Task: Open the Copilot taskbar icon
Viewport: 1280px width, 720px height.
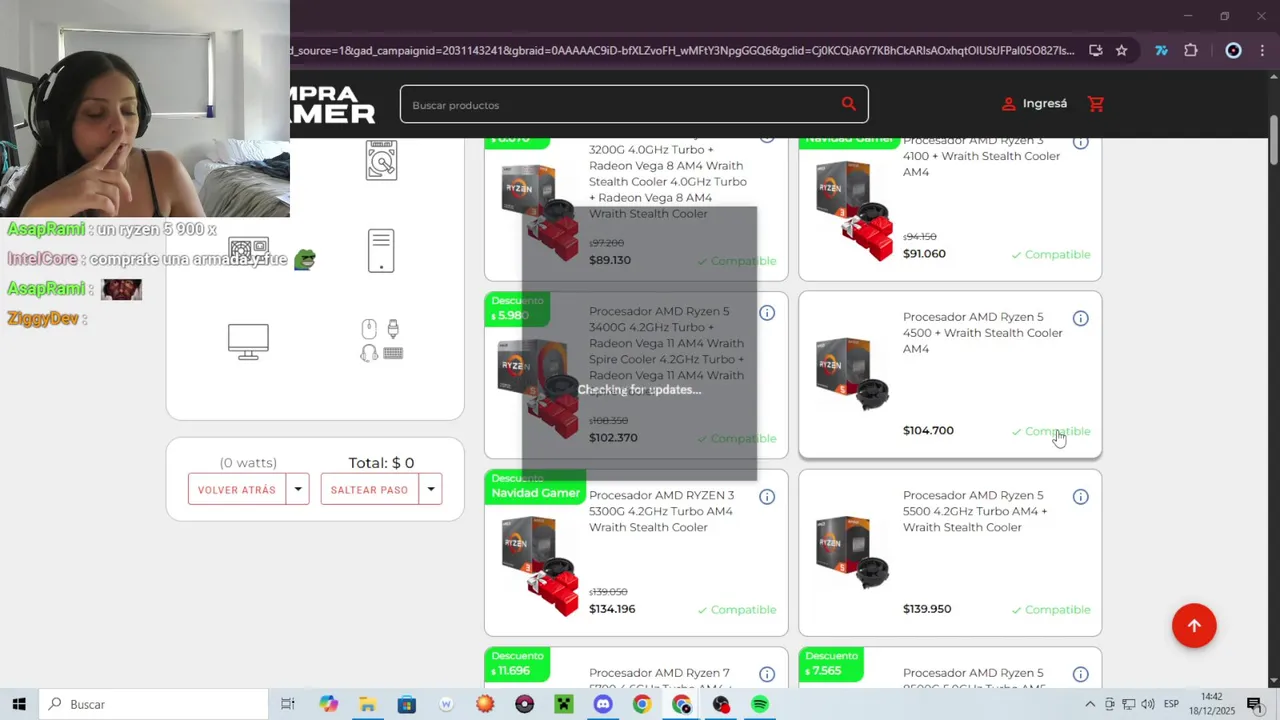Action: coord(328,704)
